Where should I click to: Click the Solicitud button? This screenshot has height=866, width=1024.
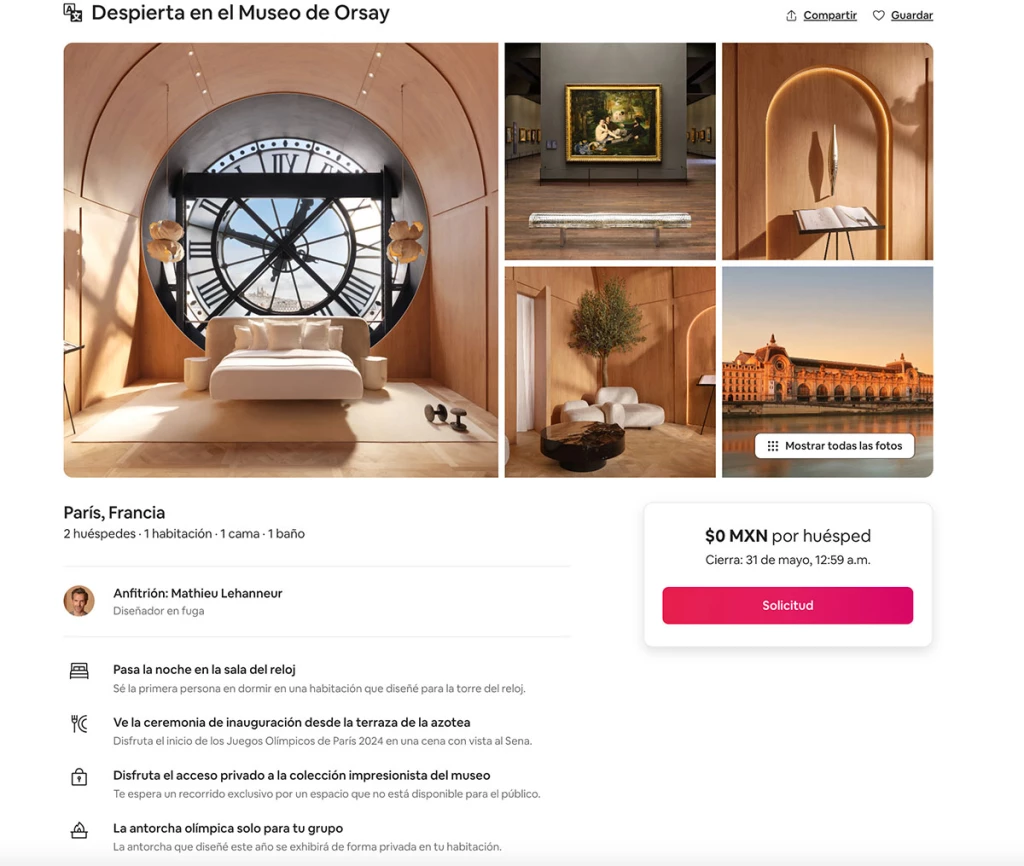pyautogui.click(x=788, y=605)
